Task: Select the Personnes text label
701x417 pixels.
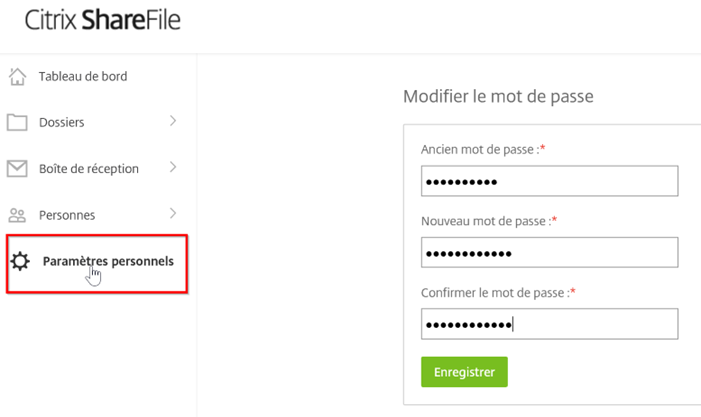Action: pyautogui.click(x=67, y=215)
